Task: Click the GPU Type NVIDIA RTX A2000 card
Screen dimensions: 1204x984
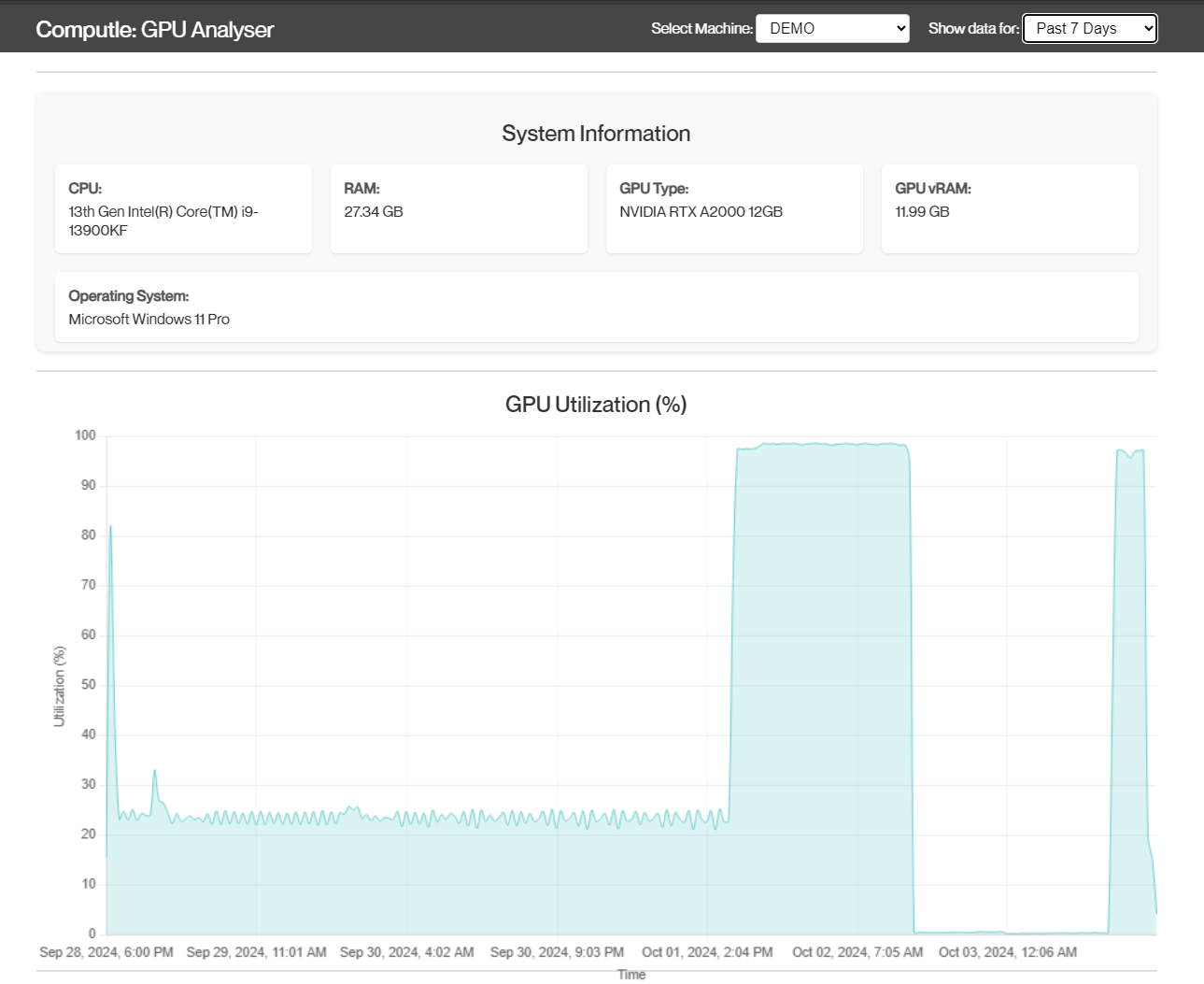Action: tap(734, 208)
